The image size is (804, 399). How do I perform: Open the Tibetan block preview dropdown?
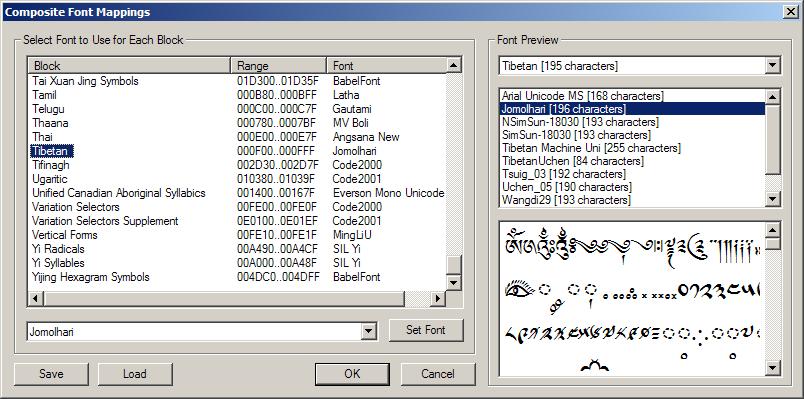pyautogui.click(x=772, y=66)
